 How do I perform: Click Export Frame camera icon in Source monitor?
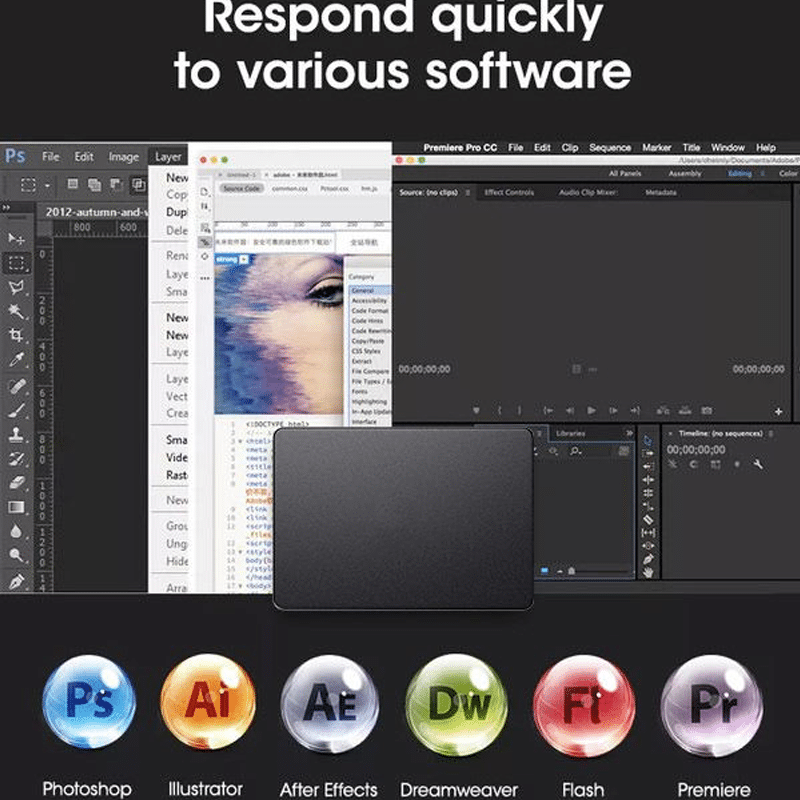click(706, 410)
